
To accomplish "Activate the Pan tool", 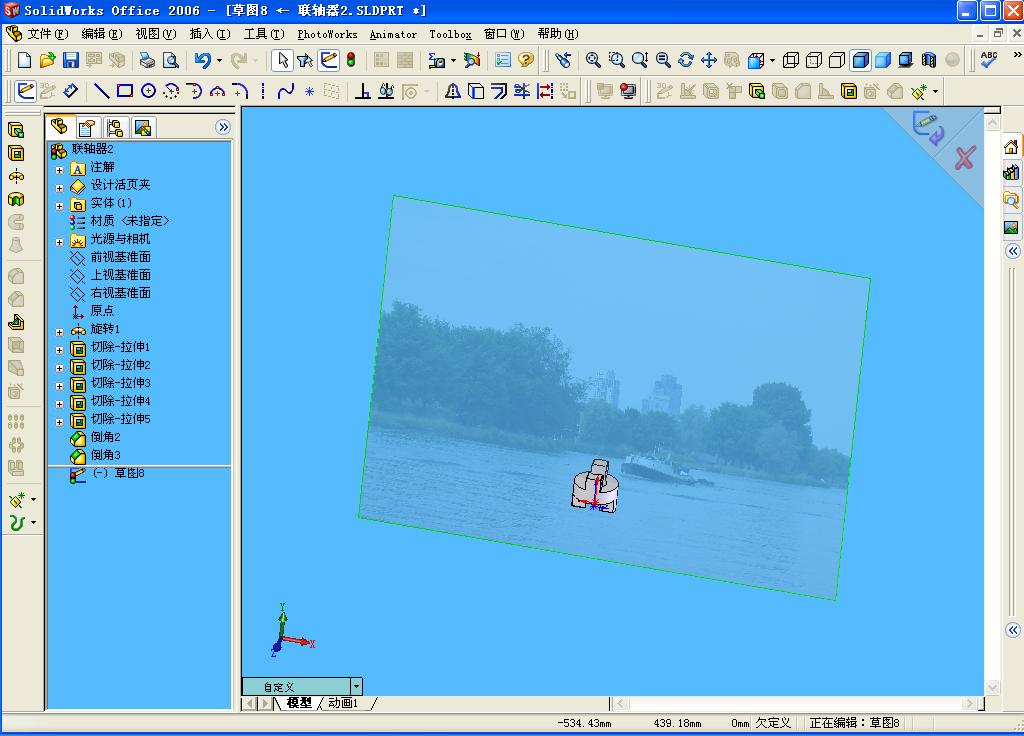I will [x=709, y=60].
